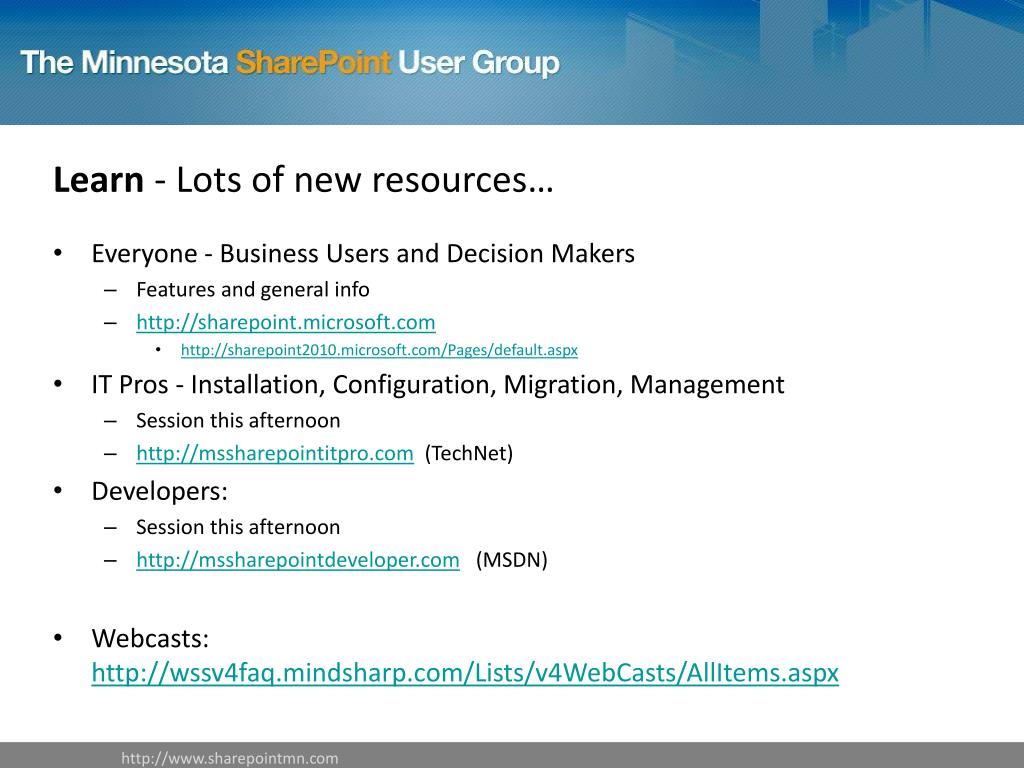Click the '(TechNet)' label
Screen dimensions: 1024x768
coord(469,453)
